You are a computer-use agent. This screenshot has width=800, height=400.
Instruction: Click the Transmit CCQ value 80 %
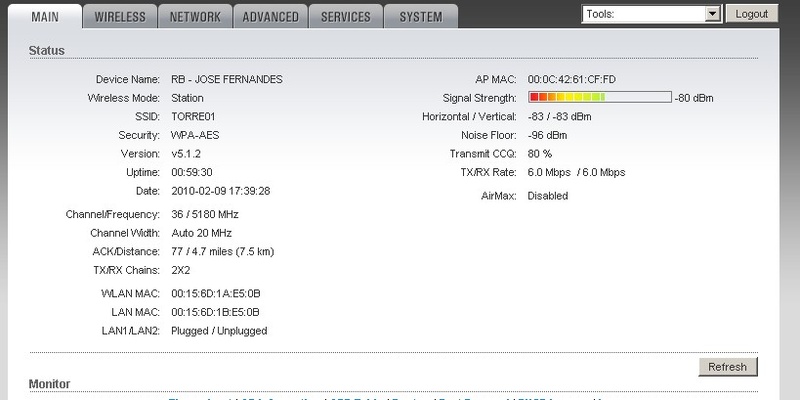click(x=540, y=154)
